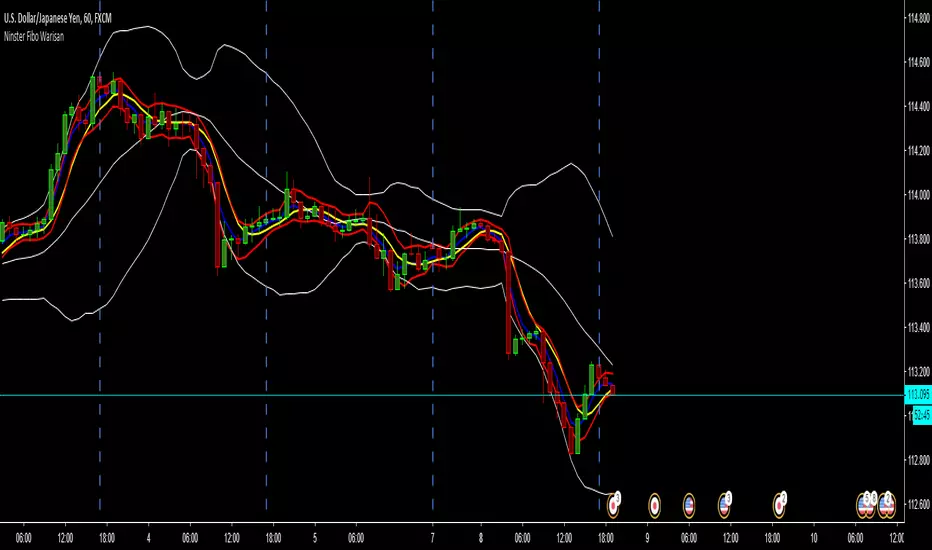Open the US flag event icon with badge 3

coord(724,505)
